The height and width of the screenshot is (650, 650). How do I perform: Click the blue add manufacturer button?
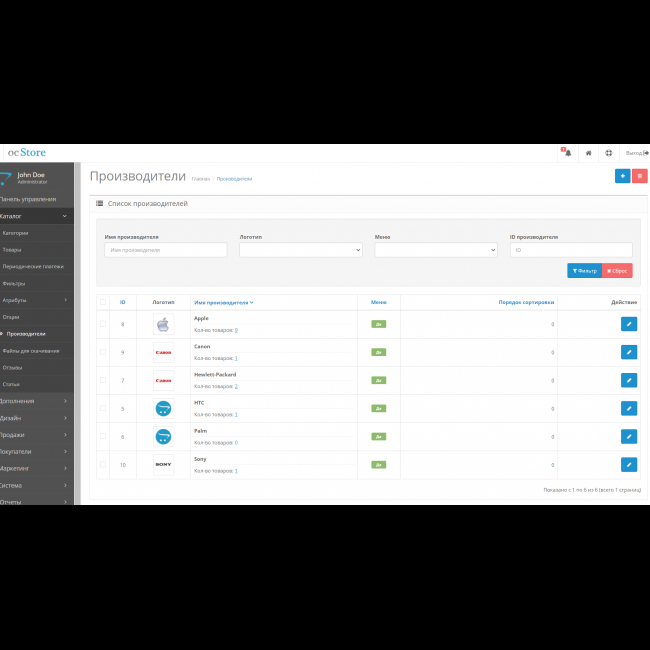tap(622, 176)
